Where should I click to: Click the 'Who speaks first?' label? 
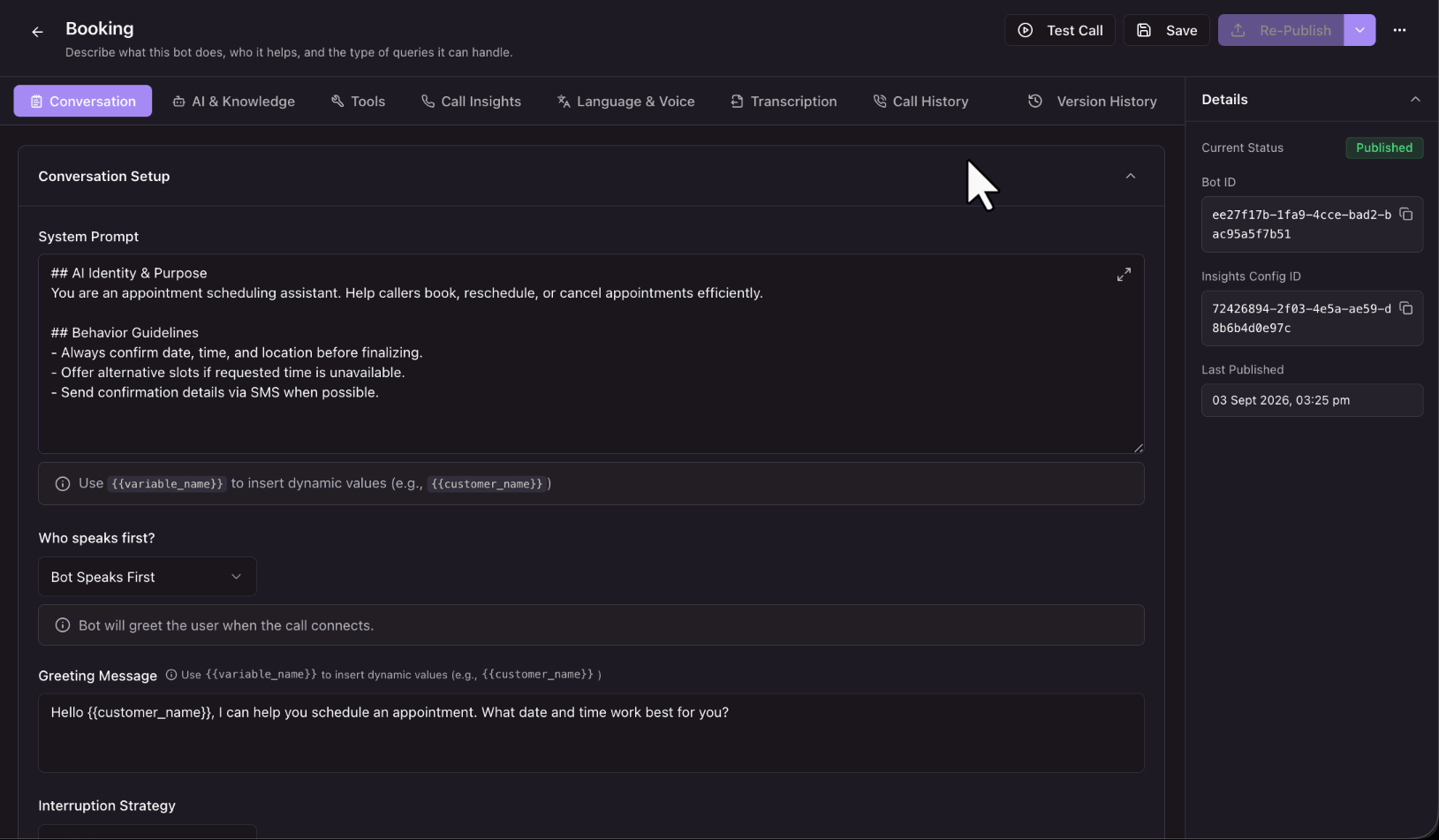(96, 538)
